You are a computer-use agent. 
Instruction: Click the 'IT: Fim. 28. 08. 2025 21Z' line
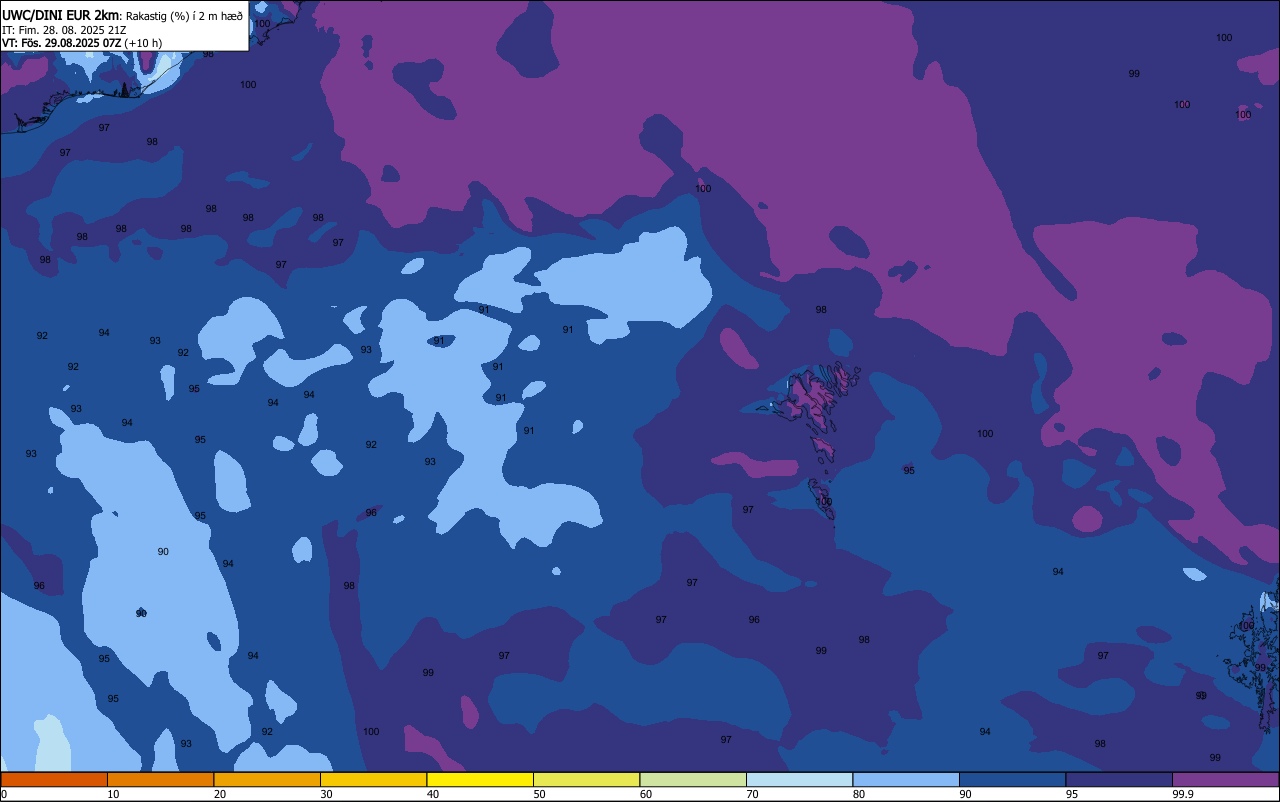click(x=64, y=30)
